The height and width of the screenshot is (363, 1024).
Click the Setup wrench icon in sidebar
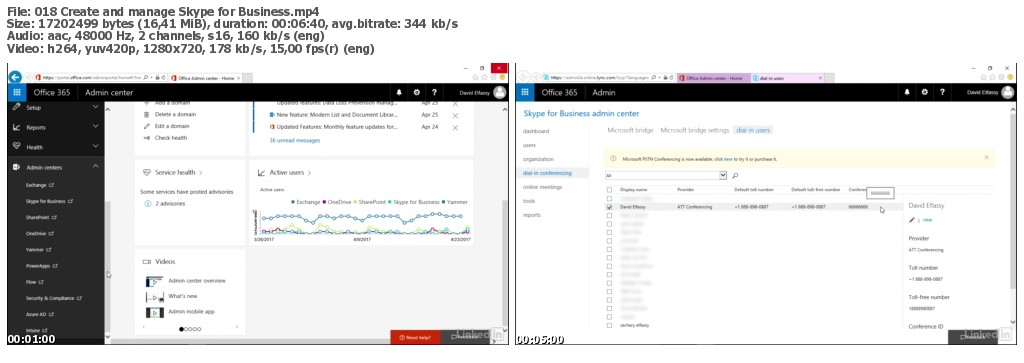click(16, 106)
